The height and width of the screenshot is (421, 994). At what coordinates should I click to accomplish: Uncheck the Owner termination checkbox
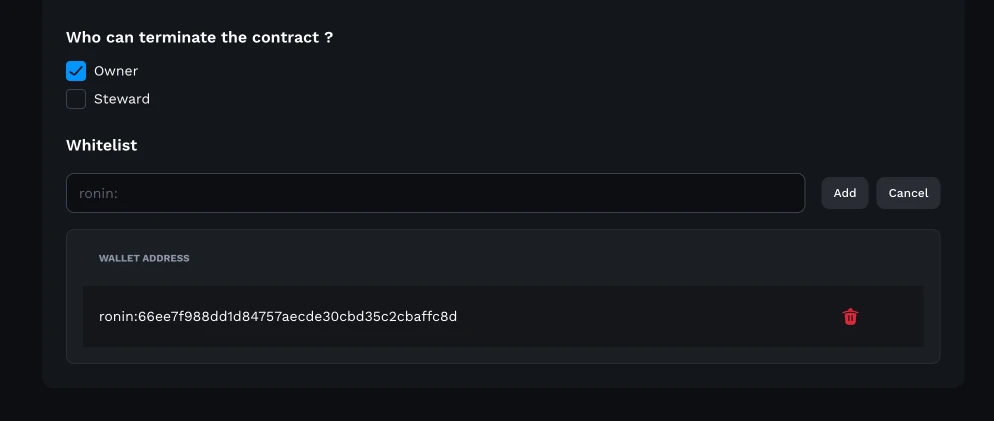click(x=76, y=71)
